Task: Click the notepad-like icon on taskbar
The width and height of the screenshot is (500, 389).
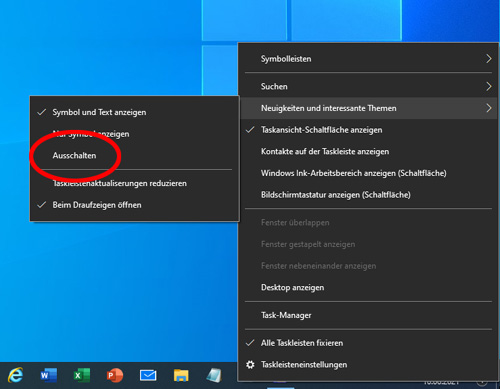Action: click(214, 375)
